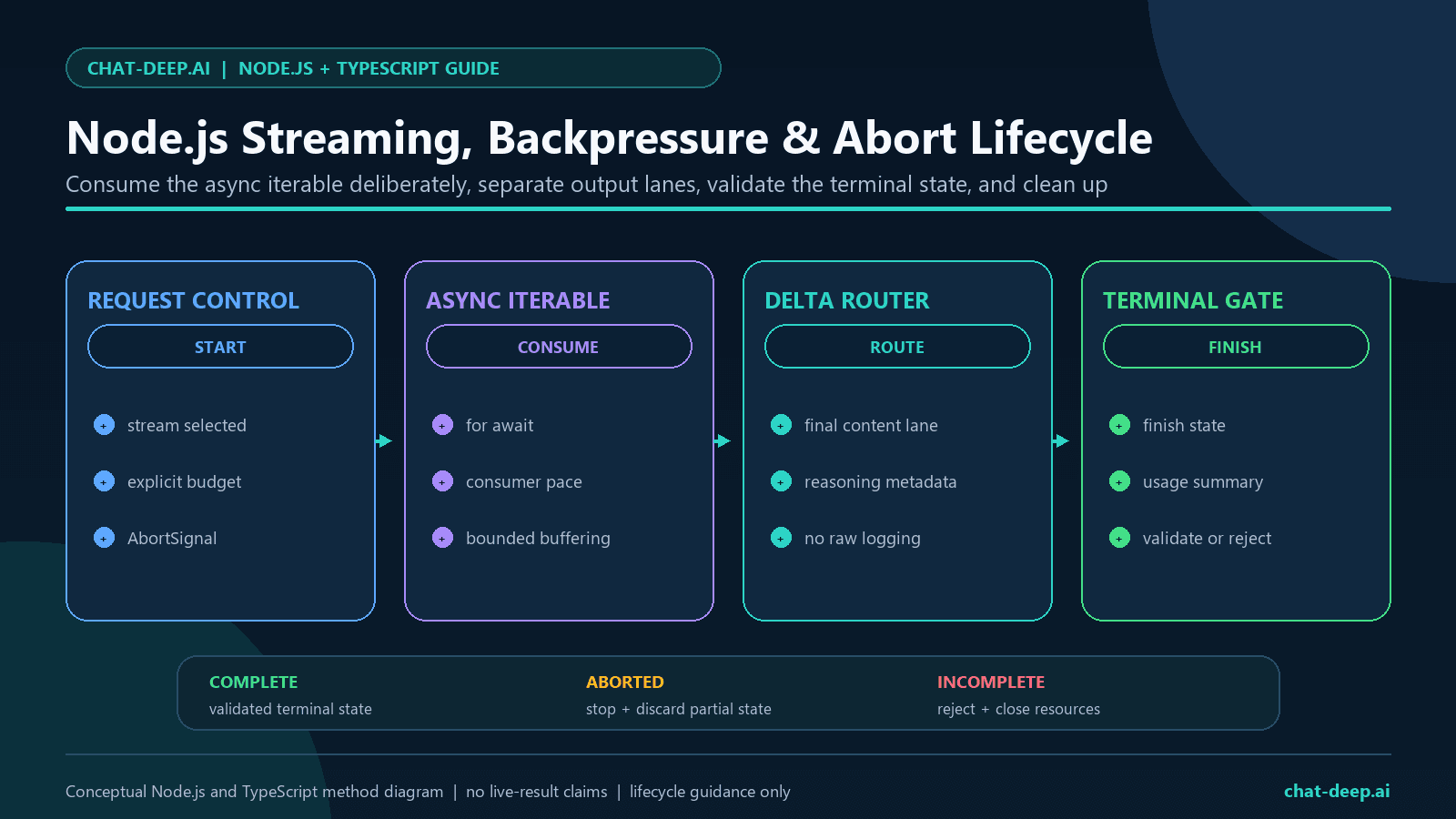1456x819 pixels.
Task: Click 'reject + close resources' description
Action: point(1018,709)
